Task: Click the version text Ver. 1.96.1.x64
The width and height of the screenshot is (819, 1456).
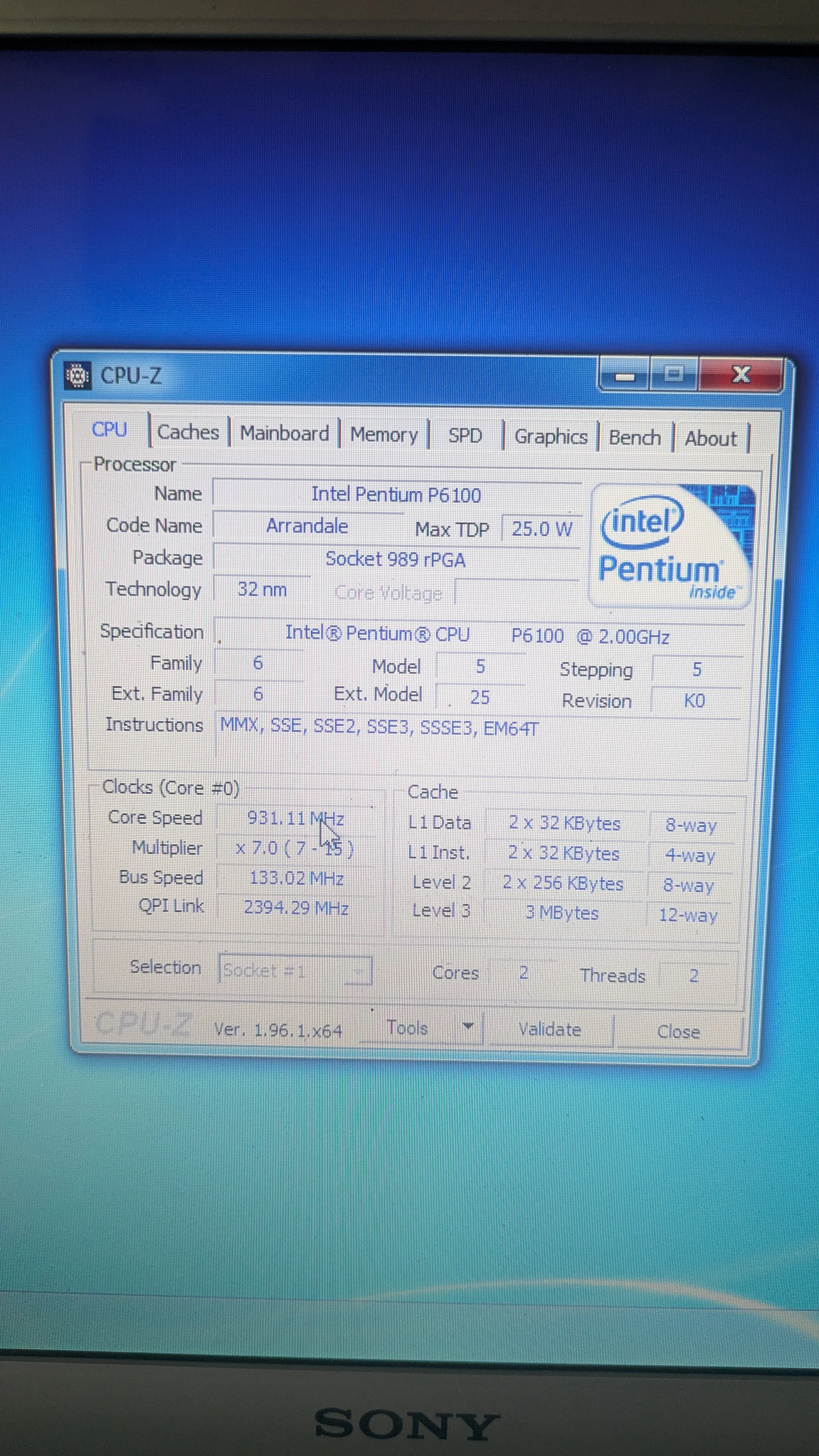Action: (x=279, y=1030)
